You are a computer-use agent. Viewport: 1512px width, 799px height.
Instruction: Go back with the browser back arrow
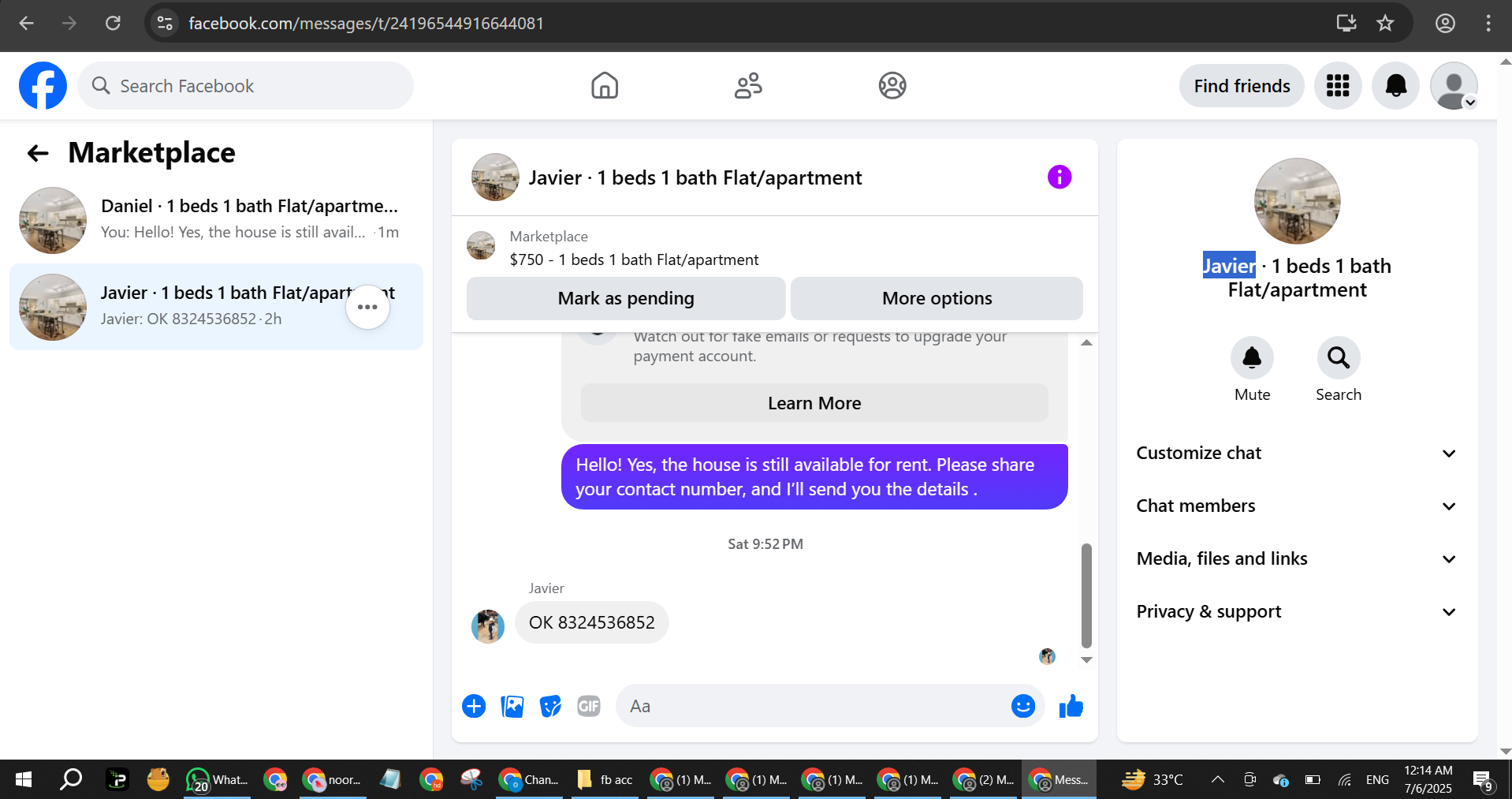(26, 23)
